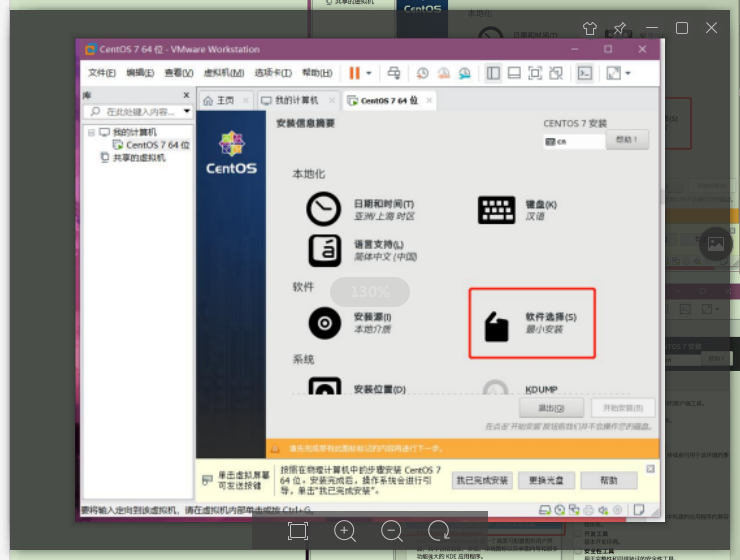The width and height of the screenshot is (740, 560).
Task: Dismiss the install hint bar close icon
Action: click(650, 468)
